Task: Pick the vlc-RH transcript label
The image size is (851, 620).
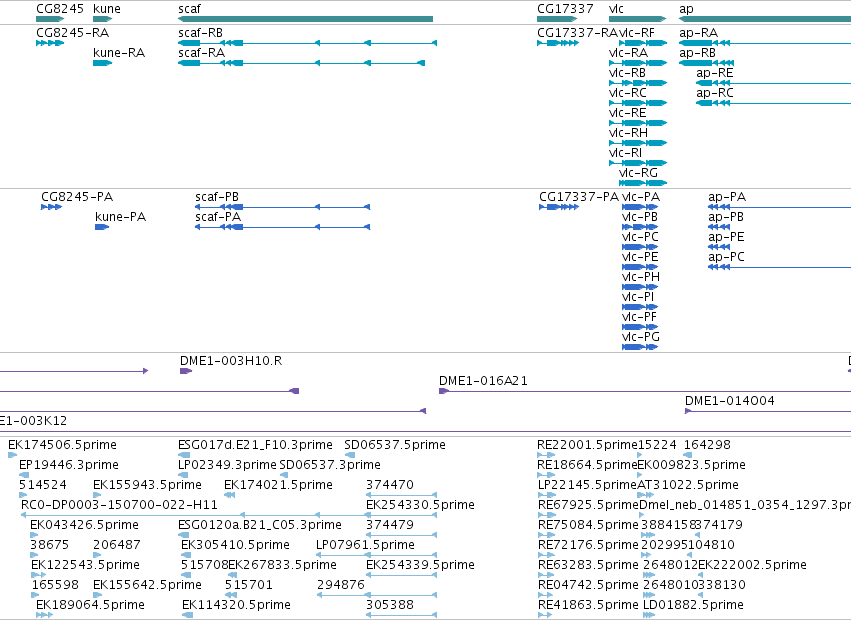Action: (628, 133)
